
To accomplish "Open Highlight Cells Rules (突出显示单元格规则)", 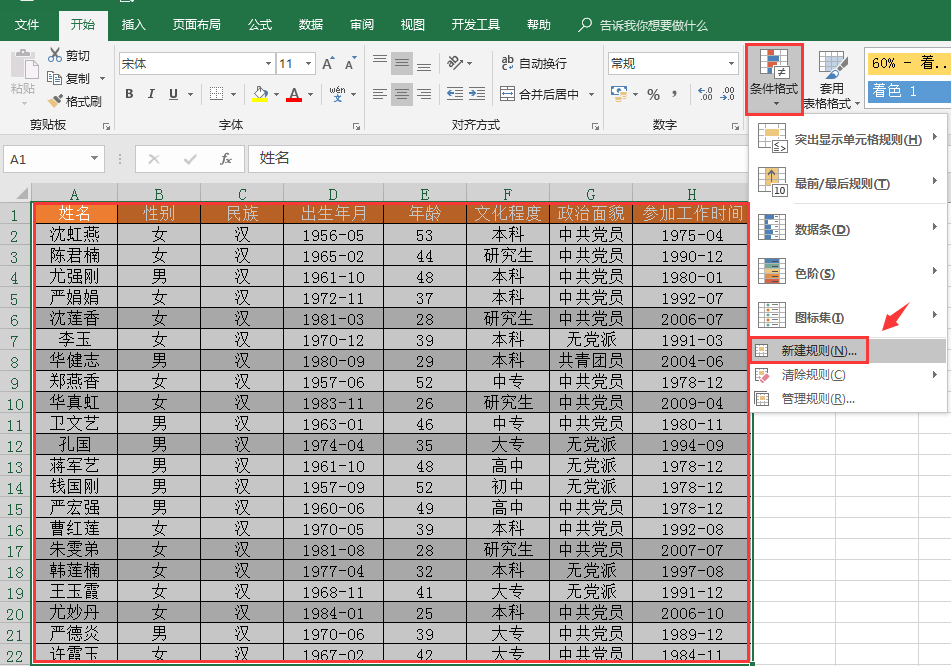I will click(848, 139).
